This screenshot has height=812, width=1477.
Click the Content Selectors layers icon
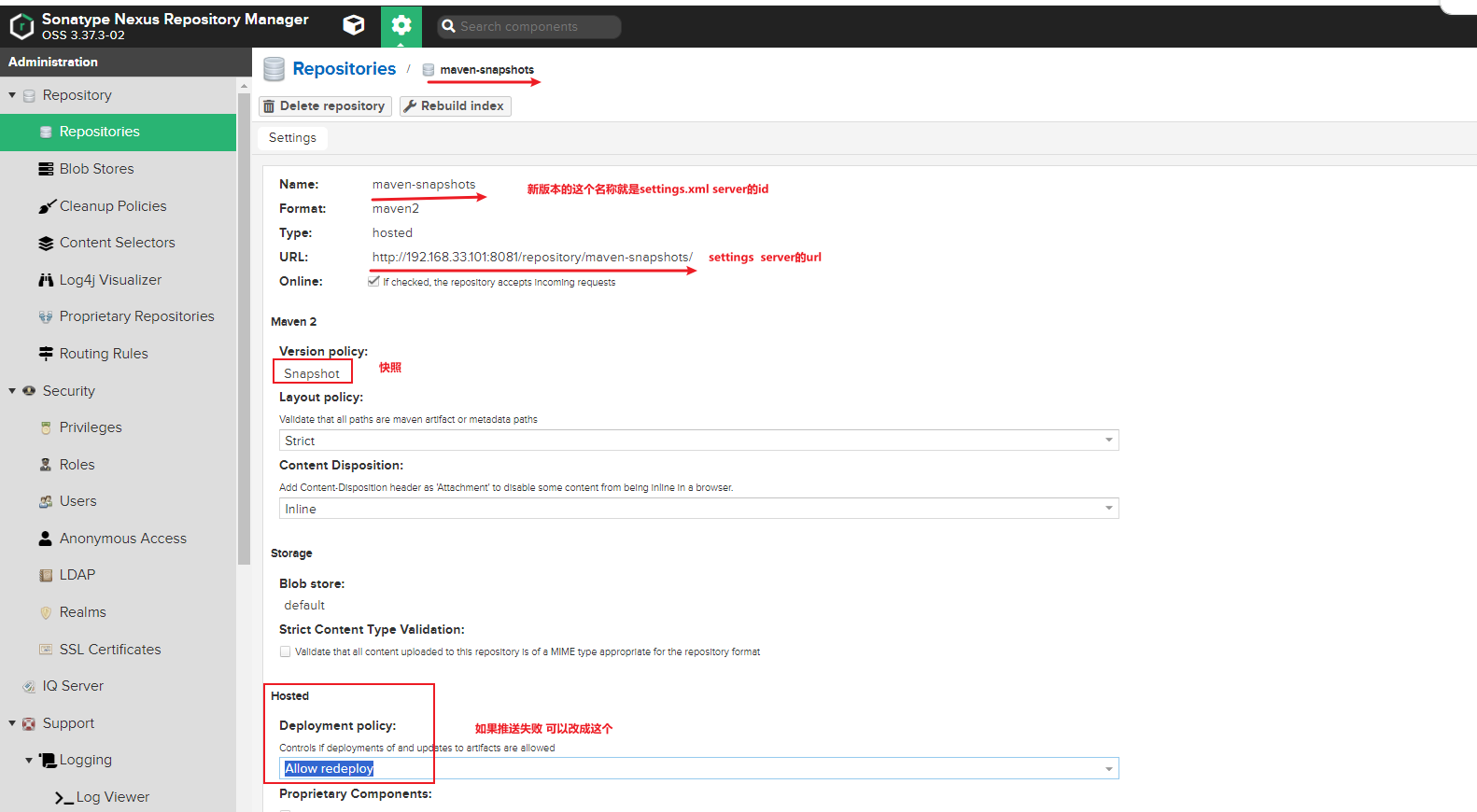(x=46, y=244)
